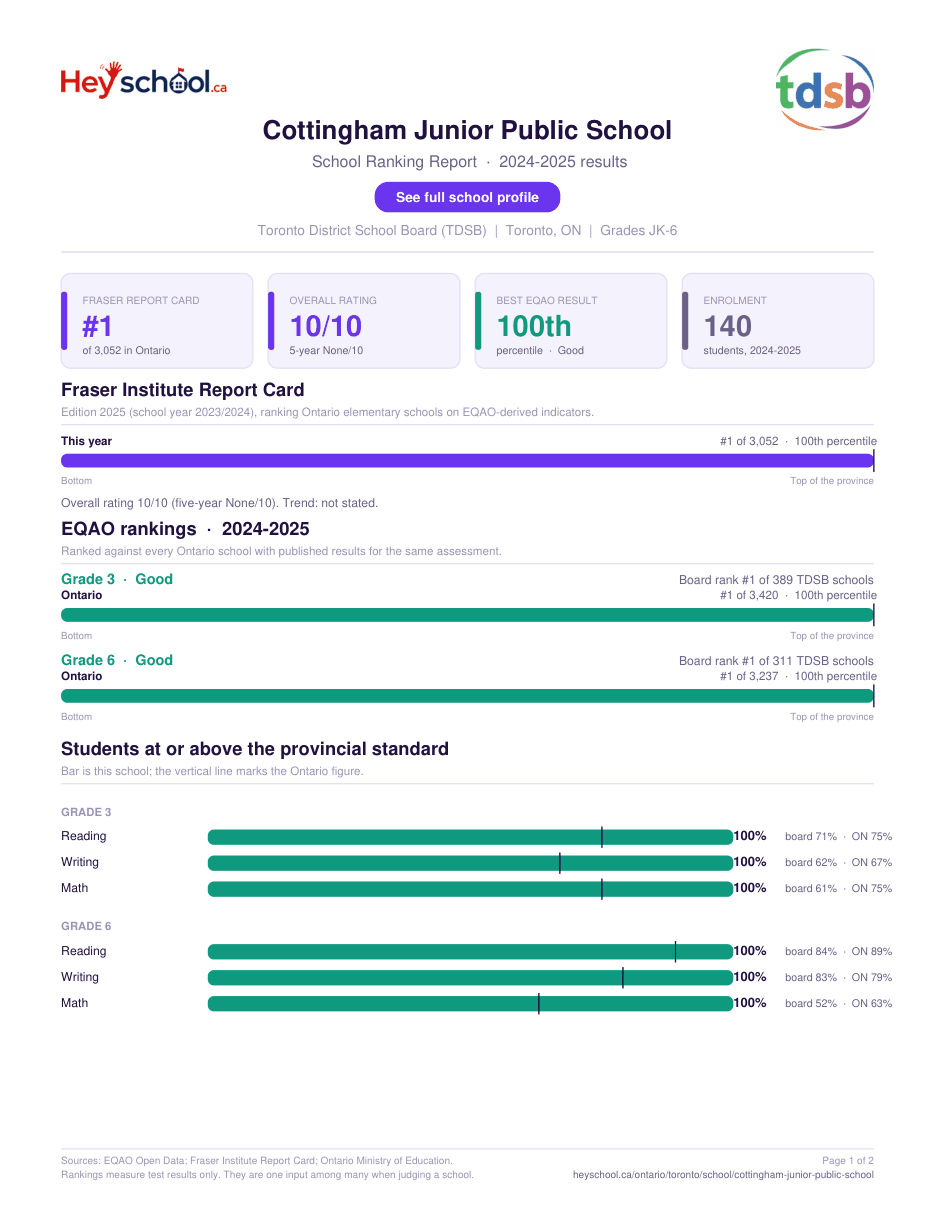
Task: Open the See full school profile button
Action: coord(467,197)
